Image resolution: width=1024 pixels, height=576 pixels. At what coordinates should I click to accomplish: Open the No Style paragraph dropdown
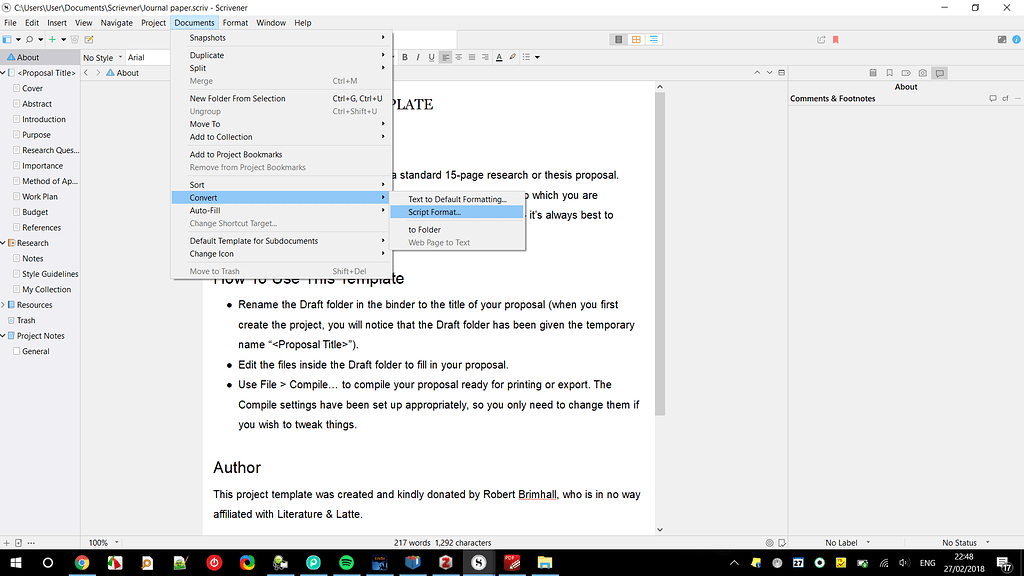pos(103,57)
